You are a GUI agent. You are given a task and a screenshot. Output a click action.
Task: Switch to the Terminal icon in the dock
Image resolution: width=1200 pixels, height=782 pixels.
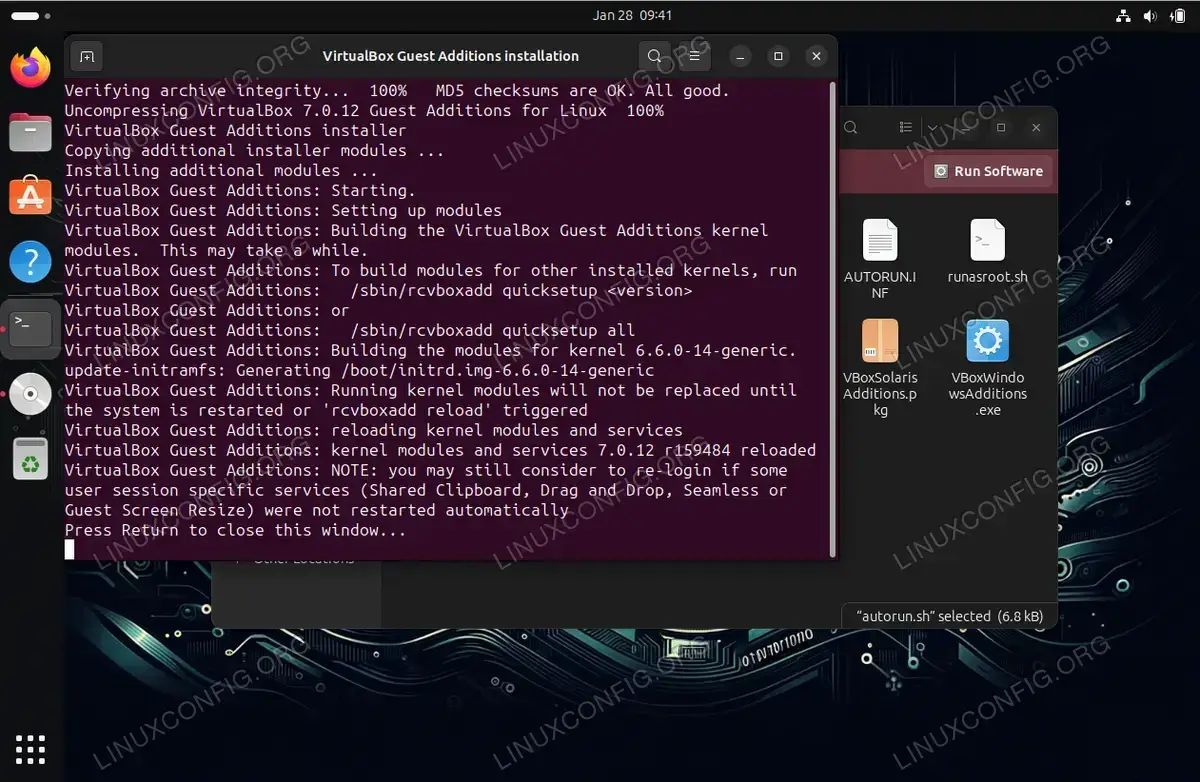tap(31, 328)
